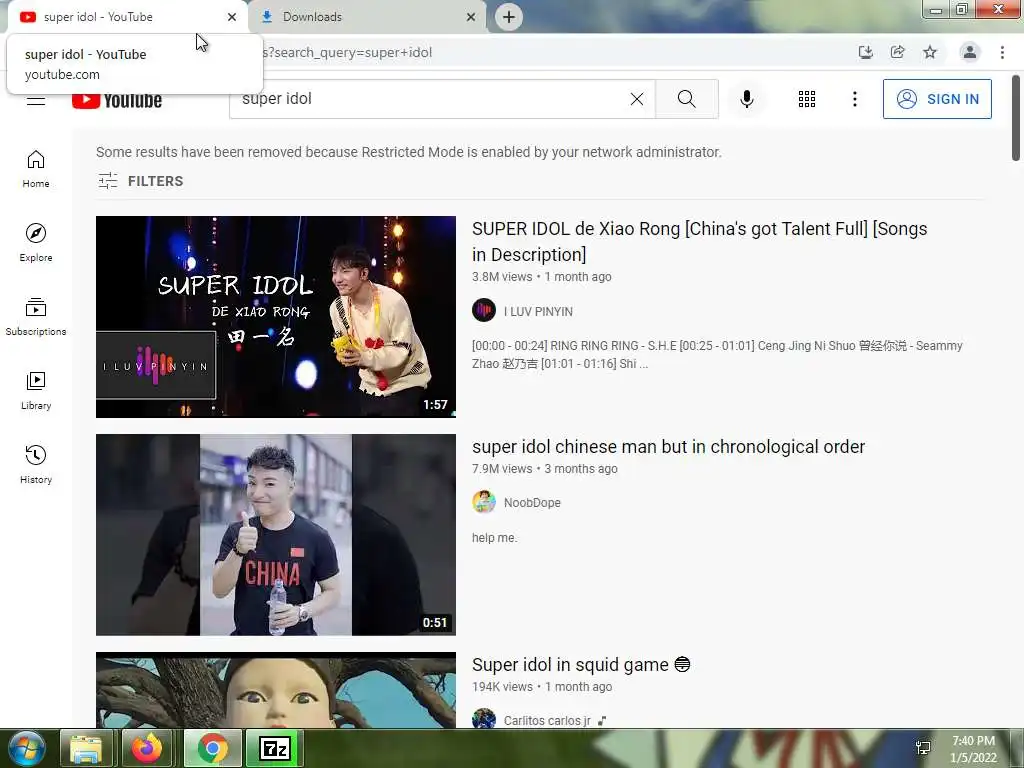Image resolution: width=1024 pixels, height=768 pixels.
Task: Open the YouTube apps grid icon
Action: tap(807, 99)
